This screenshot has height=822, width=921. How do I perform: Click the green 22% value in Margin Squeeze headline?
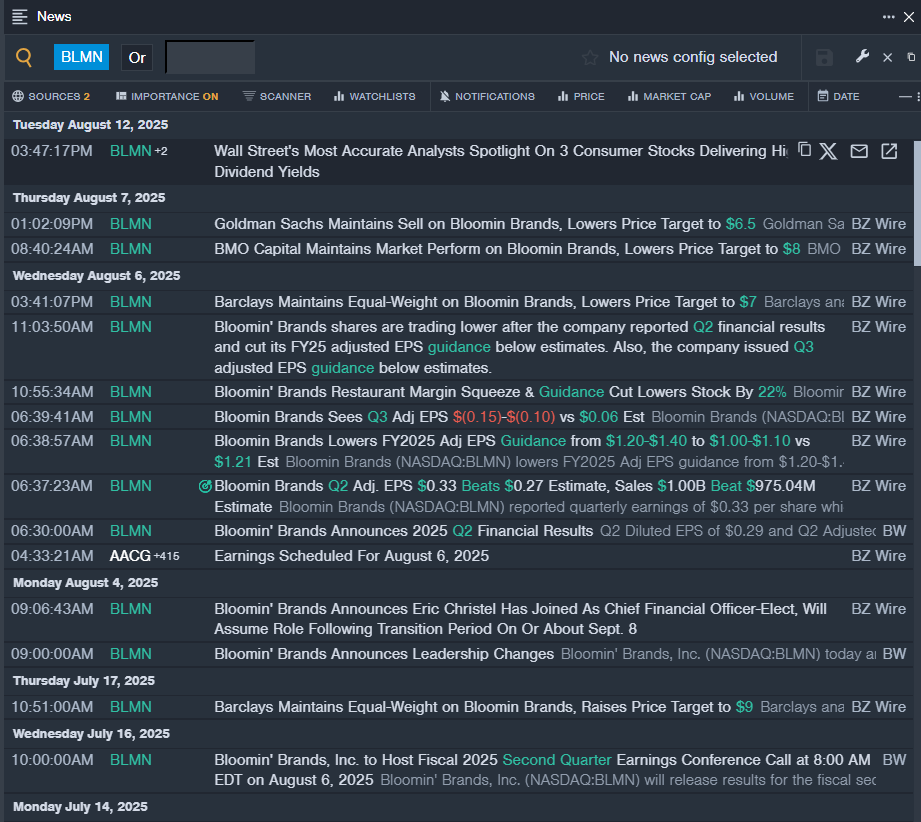[x=772, y=392]
